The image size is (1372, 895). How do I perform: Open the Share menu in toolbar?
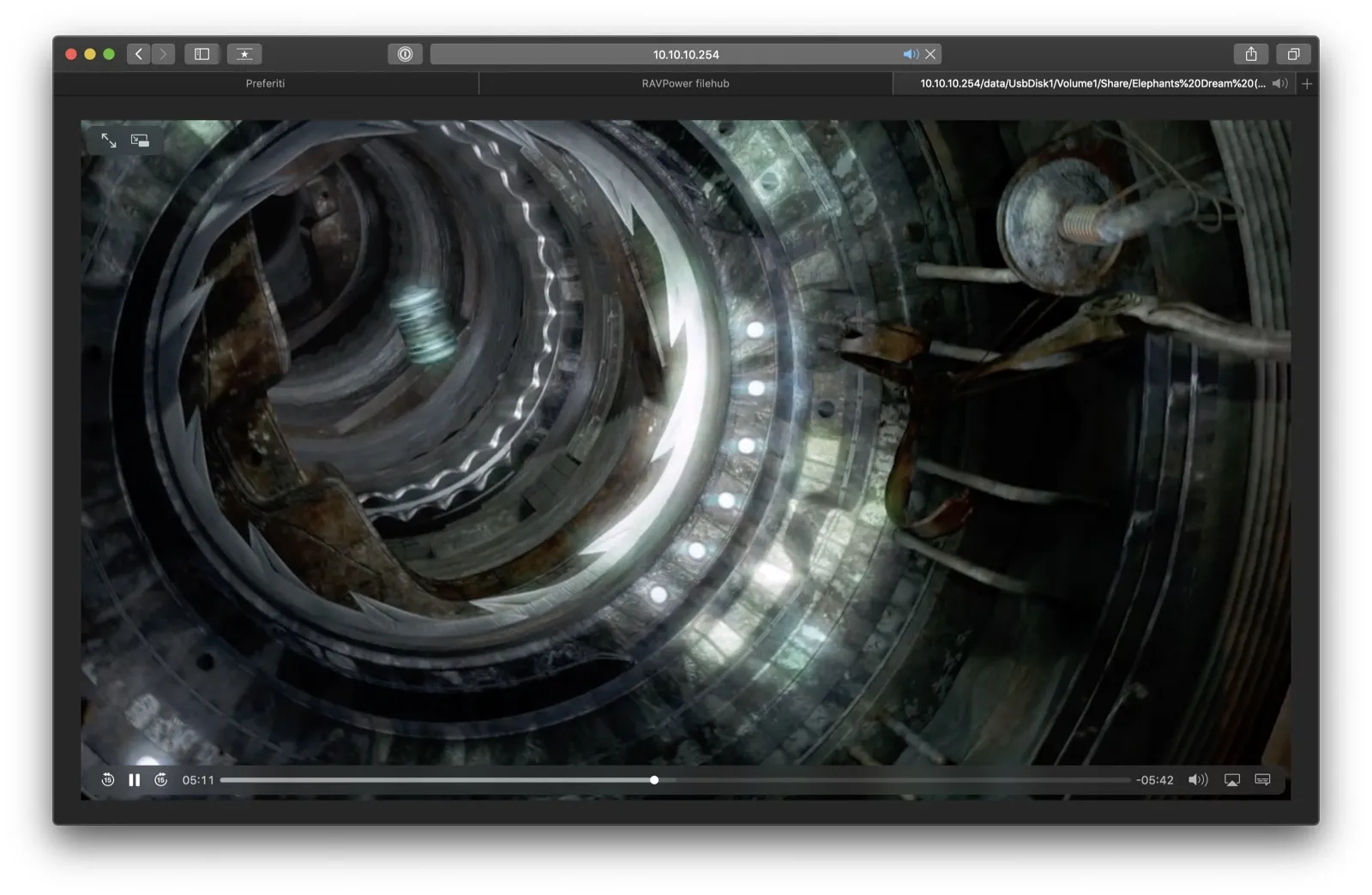point(1251,54)
